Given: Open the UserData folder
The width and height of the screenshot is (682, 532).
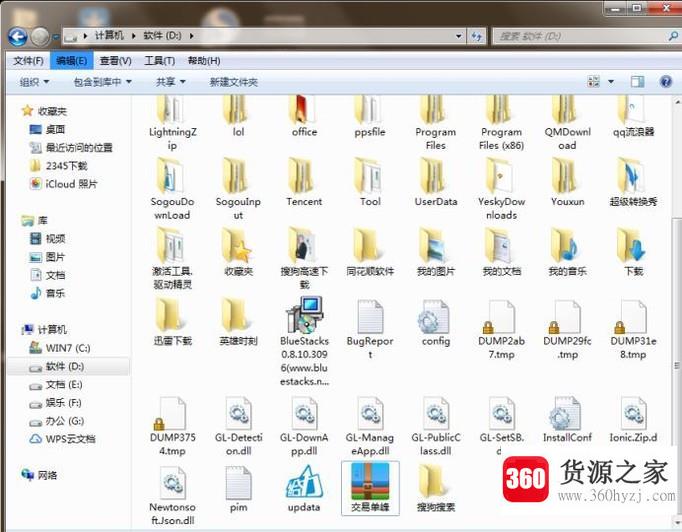Looking at the screenshot, I should click(x=435, y=183).
